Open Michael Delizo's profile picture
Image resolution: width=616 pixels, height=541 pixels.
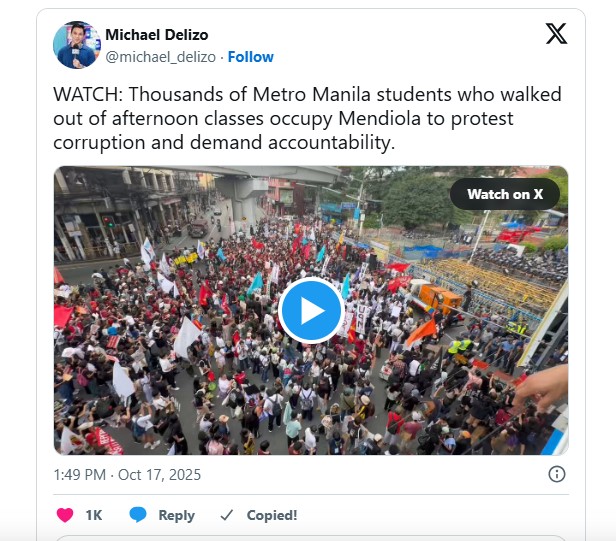point(77,45)
